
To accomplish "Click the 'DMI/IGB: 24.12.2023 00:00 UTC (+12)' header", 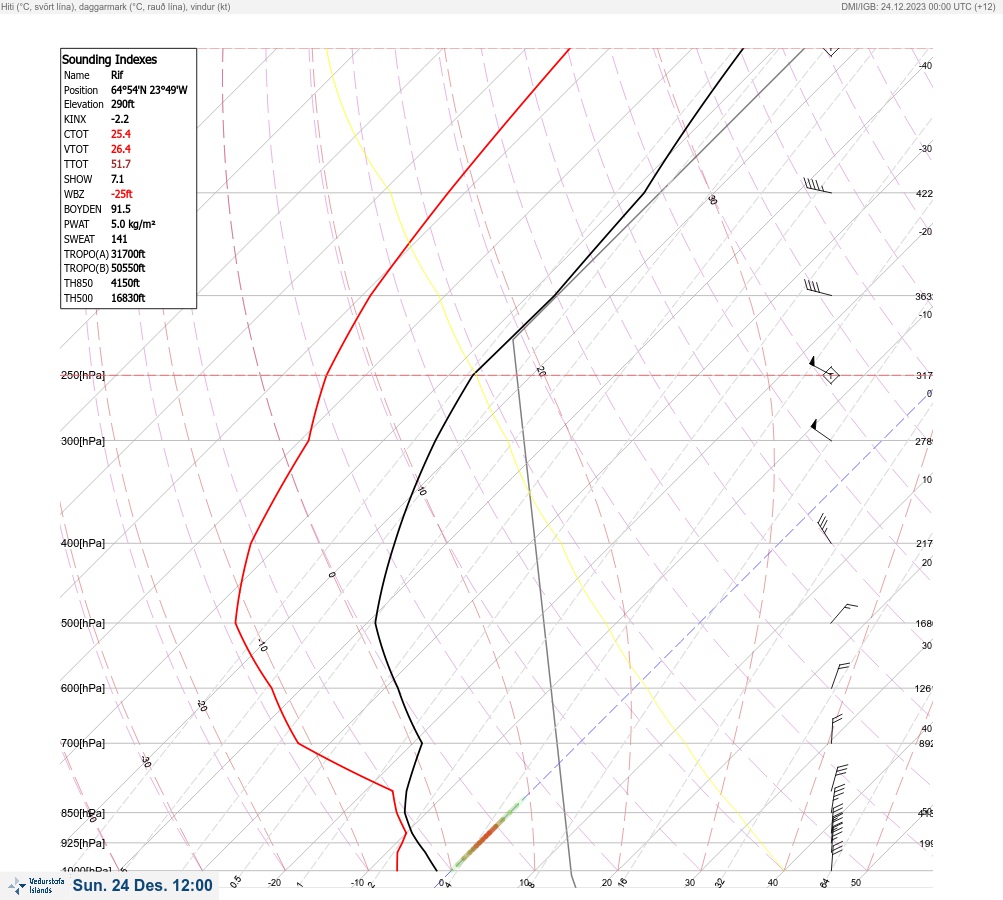I will tap(918, 6).
